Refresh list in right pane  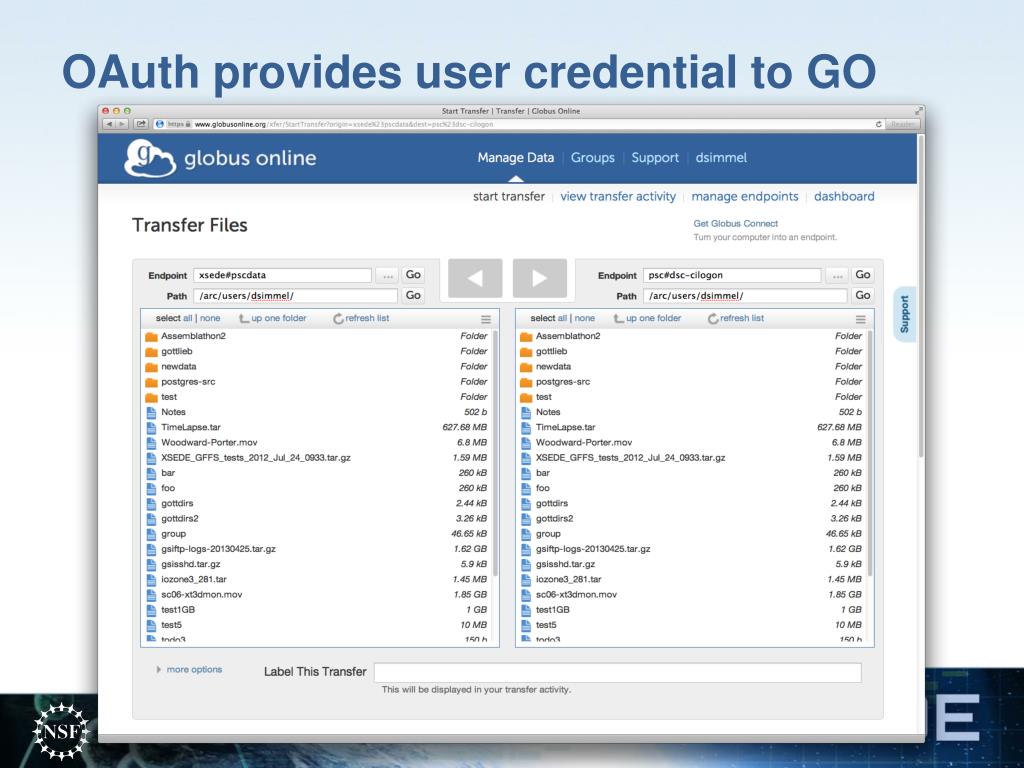[x=736, y=318]
